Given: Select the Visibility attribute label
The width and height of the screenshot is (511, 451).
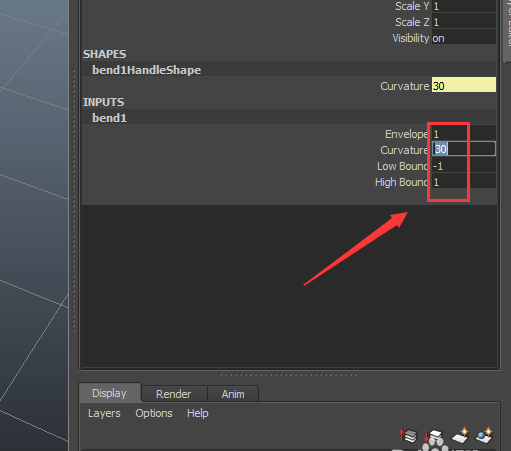Looking at the screenshot, I should point(411,38).
